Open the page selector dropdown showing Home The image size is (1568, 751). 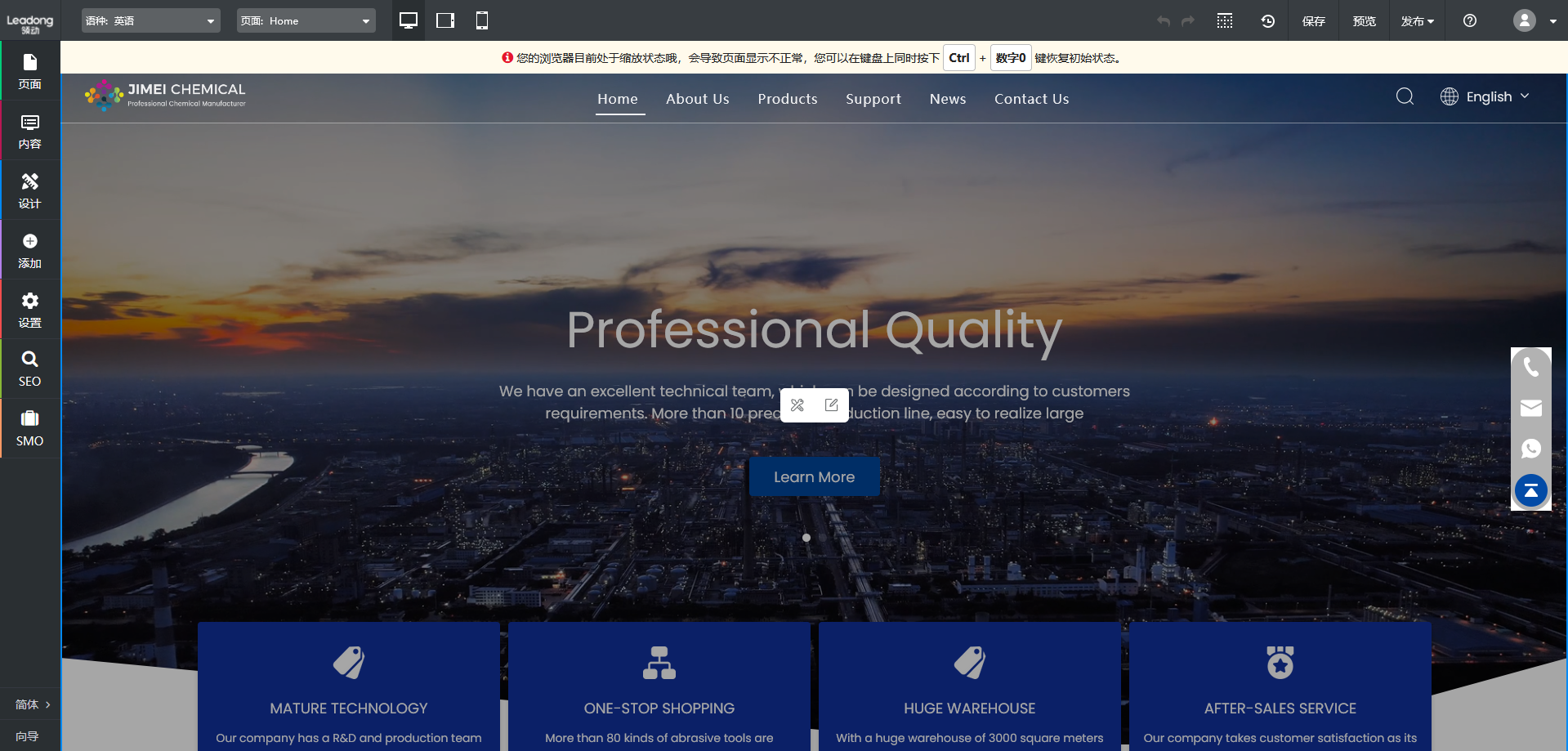(306, 21)
